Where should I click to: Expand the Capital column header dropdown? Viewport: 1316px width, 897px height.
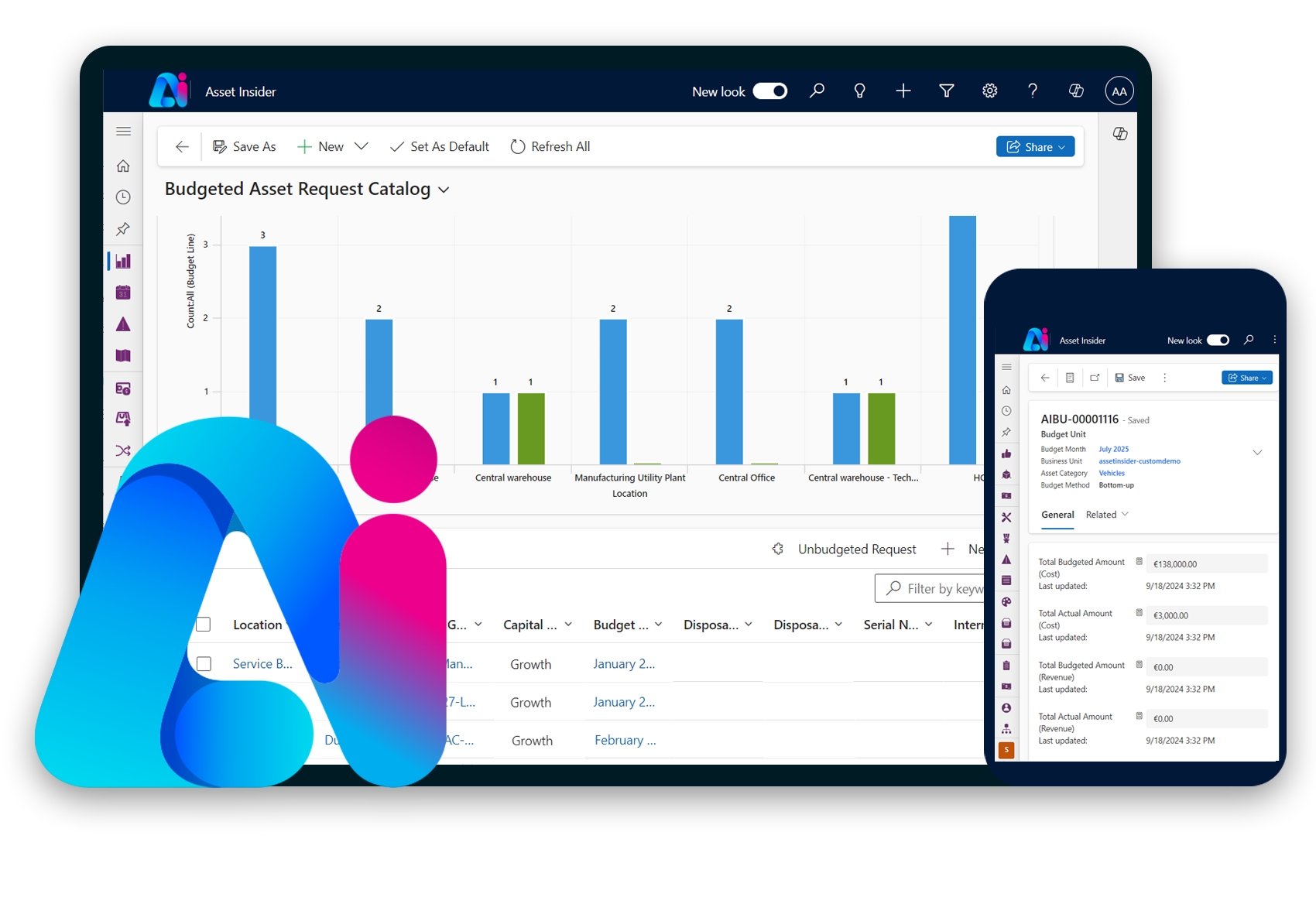pyautogui.click(x=568, y=625)
